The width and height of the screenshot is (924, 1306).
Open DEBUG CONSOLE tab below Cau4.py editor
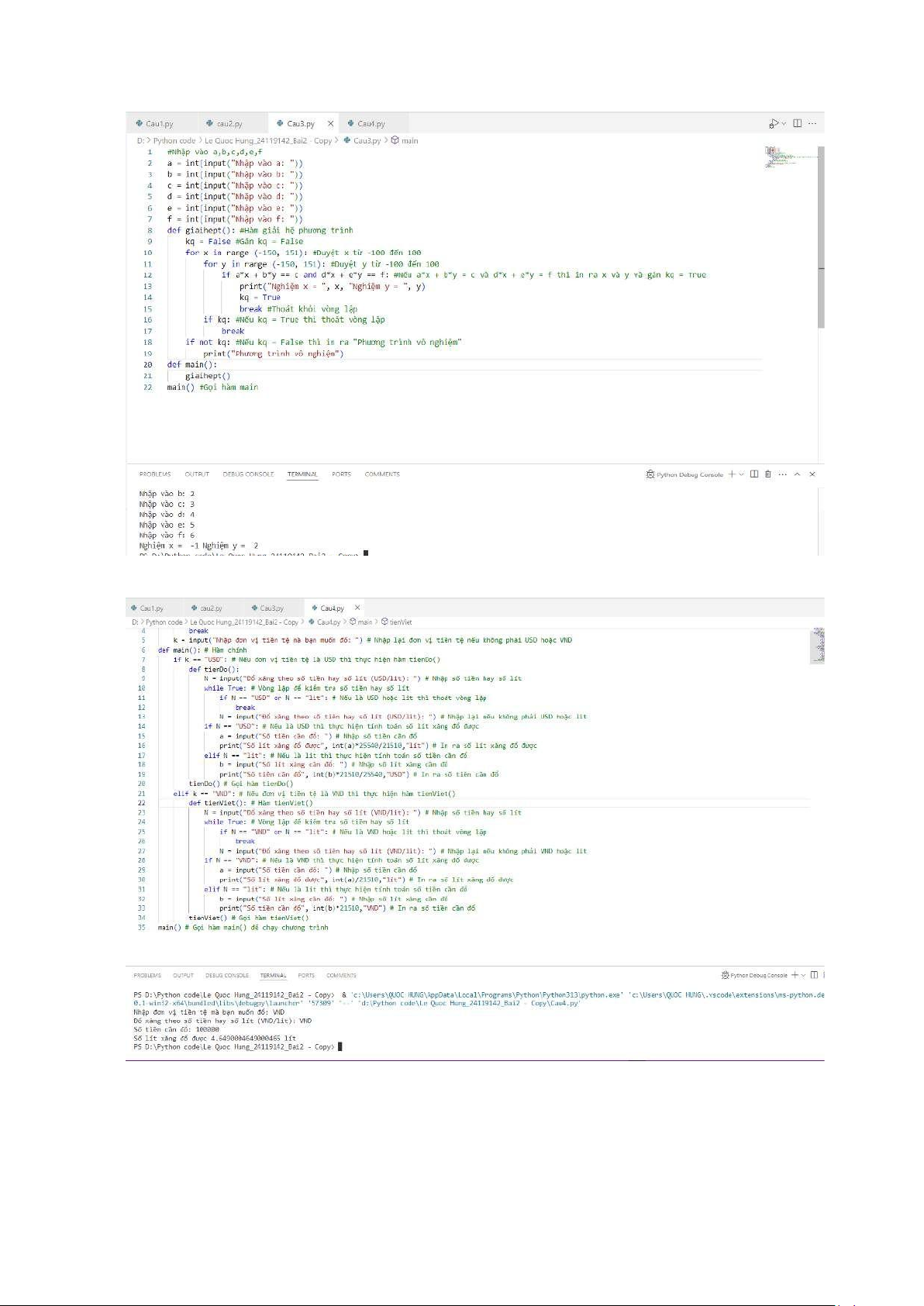point(227,976)
